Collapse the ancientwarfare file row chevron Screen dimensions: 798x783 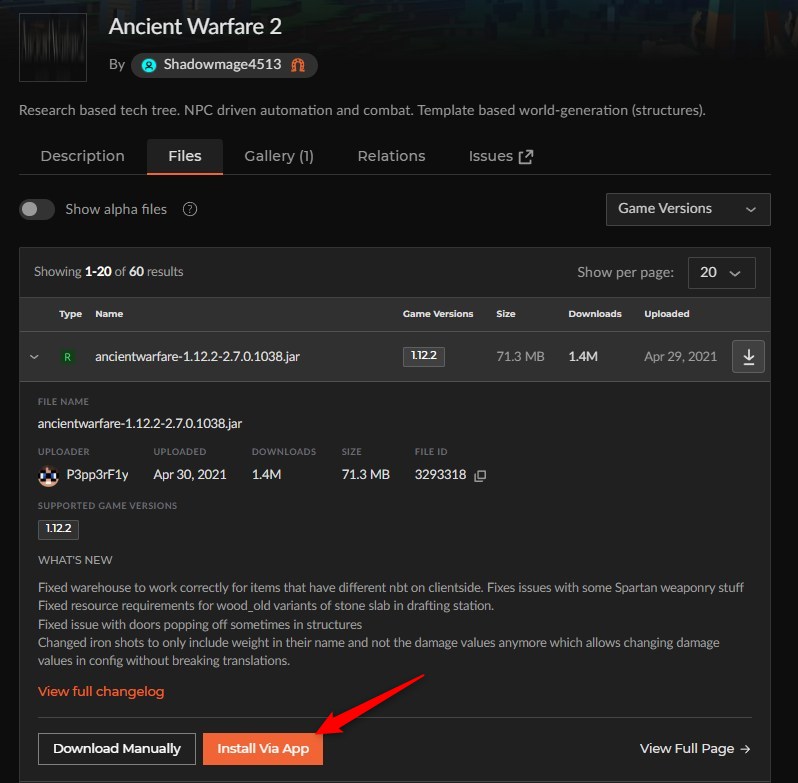tap(34, 357)
